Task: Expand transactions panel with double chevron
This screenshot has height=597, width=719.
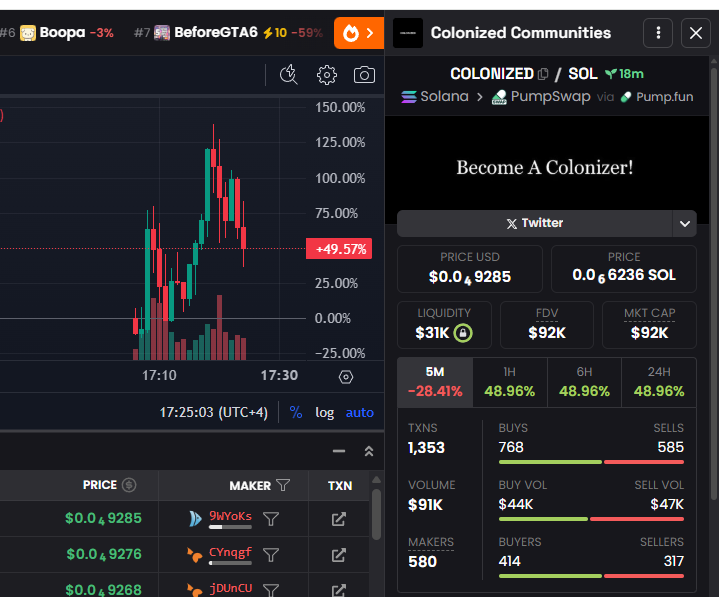Action: (x=369, y=451)
